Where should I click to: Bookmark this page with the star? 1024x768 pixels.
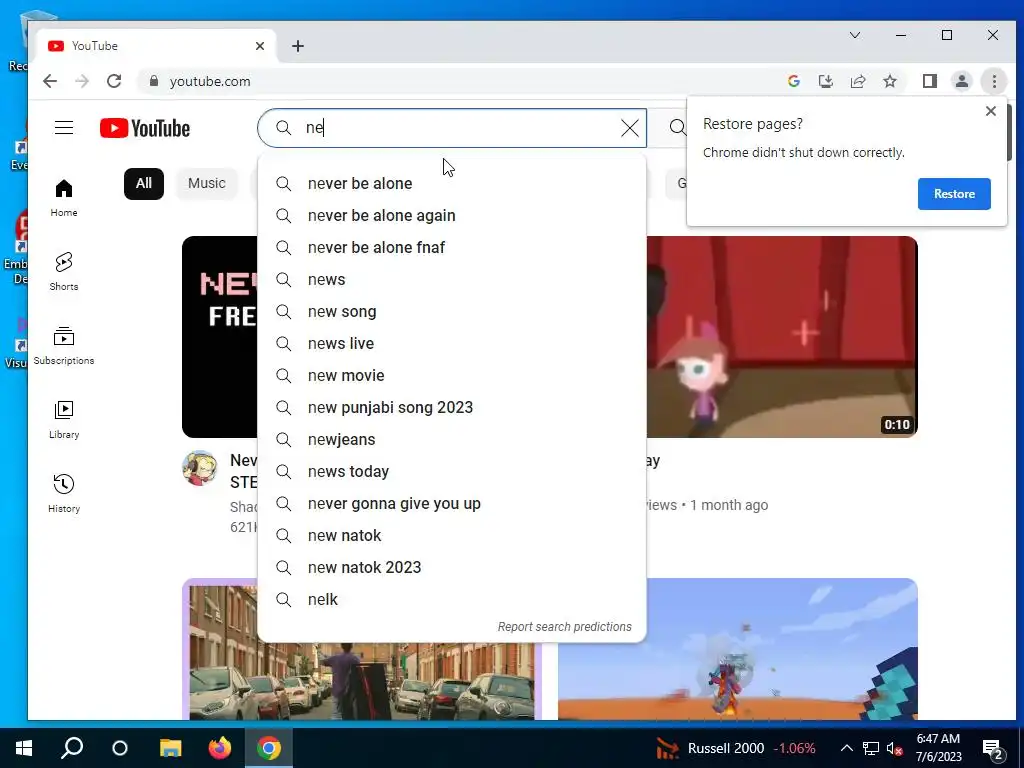click(889, 81)
